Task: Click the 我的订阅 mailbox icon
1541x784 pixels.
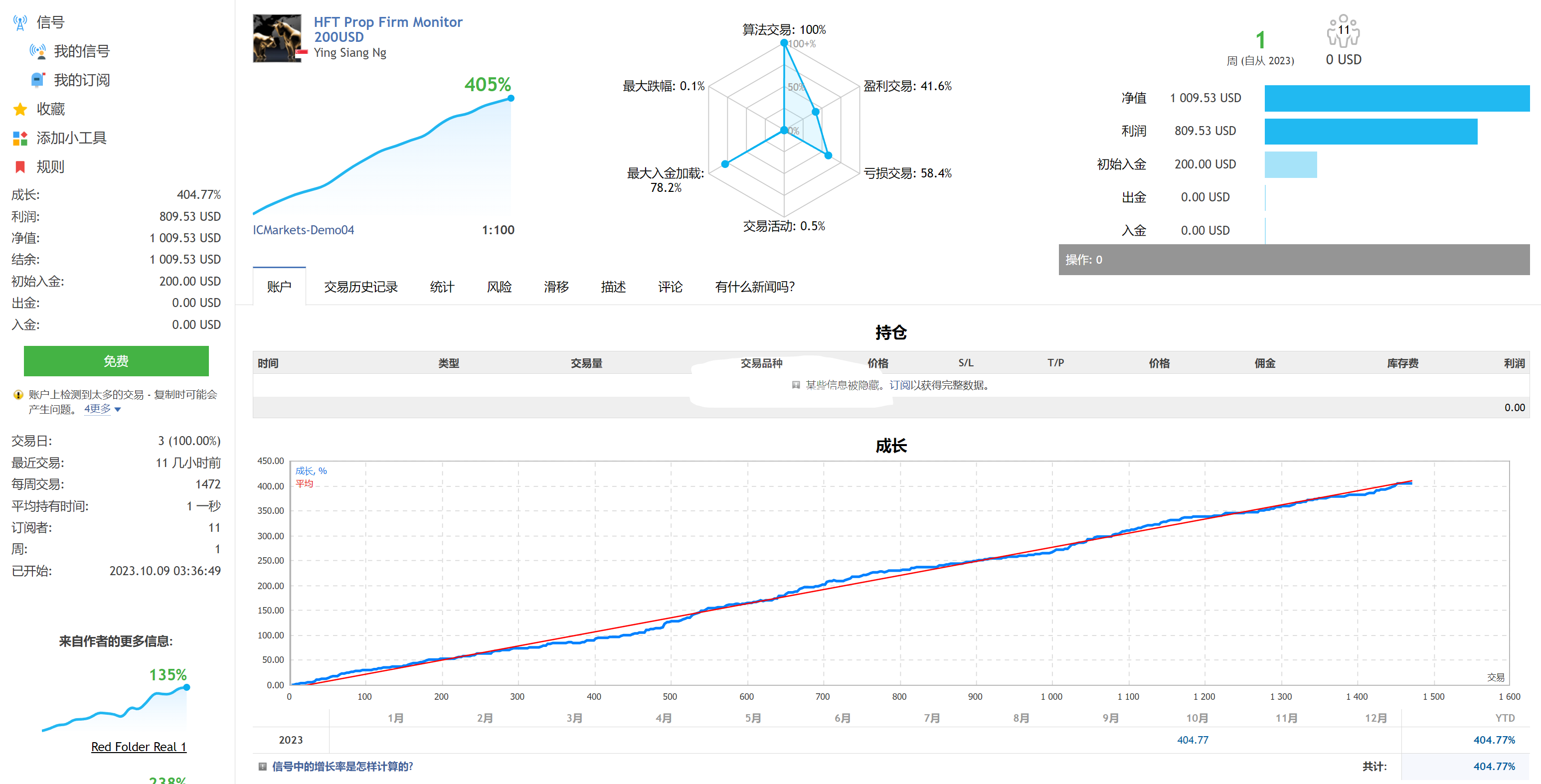Action: [x=38, y=80]
